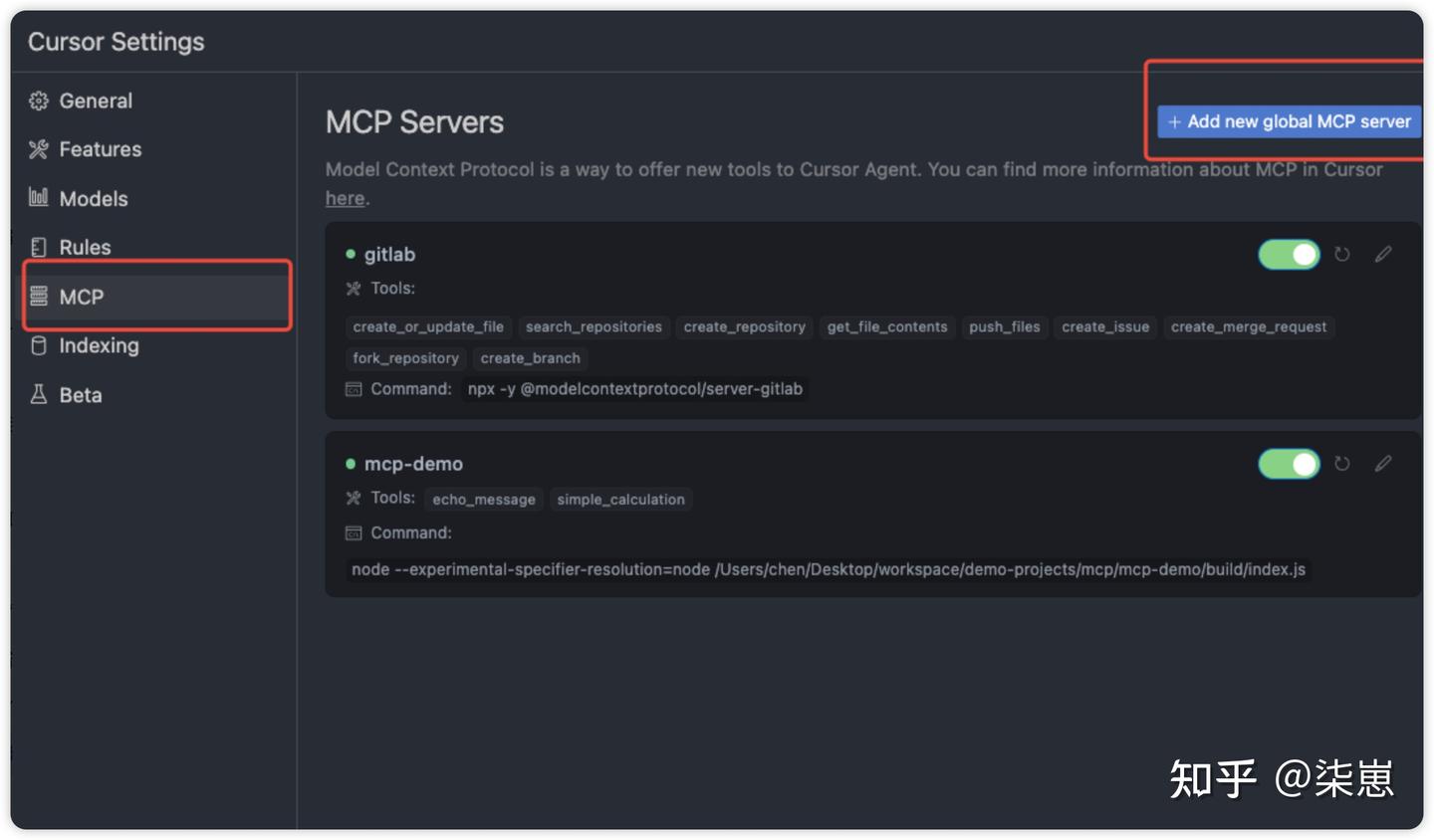Click the Models bar-chart icon
This screenshot has height=840, width=1434.
(x=38, y=198)
